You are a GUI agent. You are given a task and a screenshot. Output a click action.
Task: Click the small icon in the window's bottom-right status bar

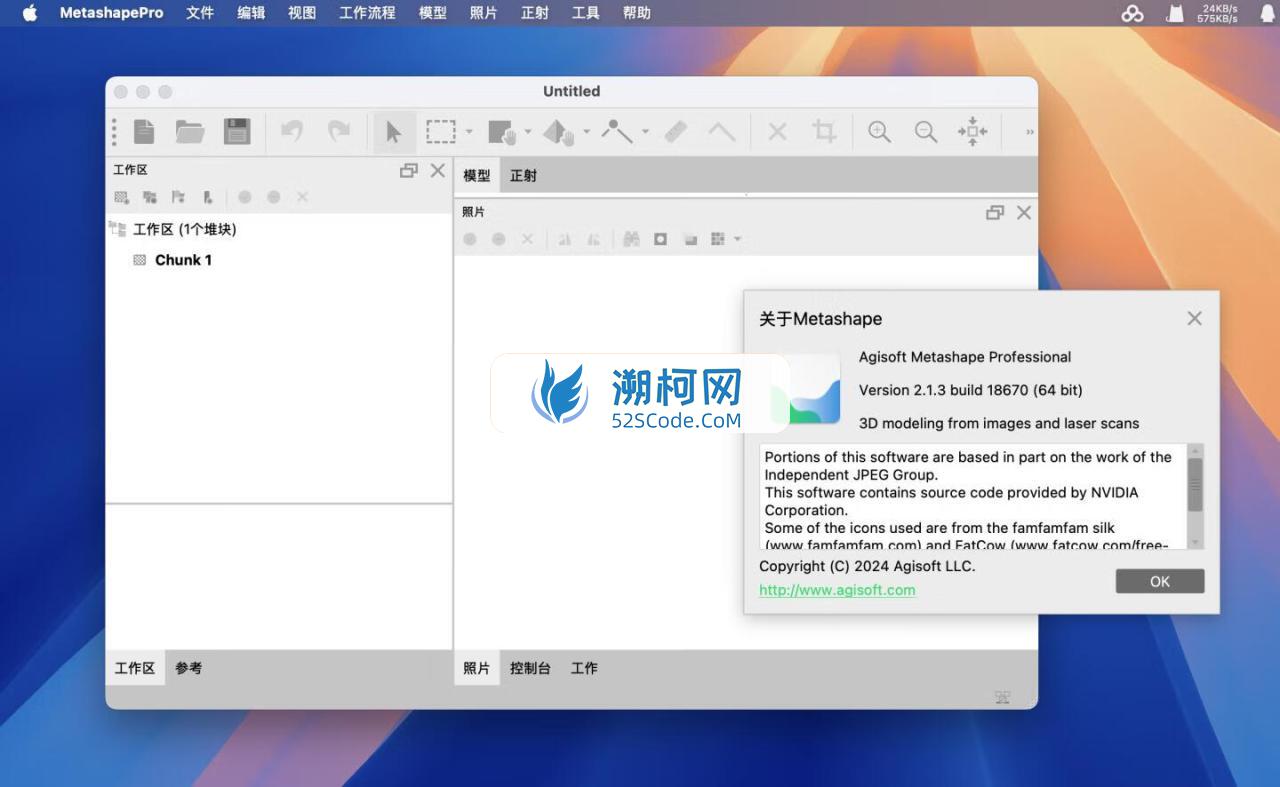pyautogui.click(x=1002, y=697)
